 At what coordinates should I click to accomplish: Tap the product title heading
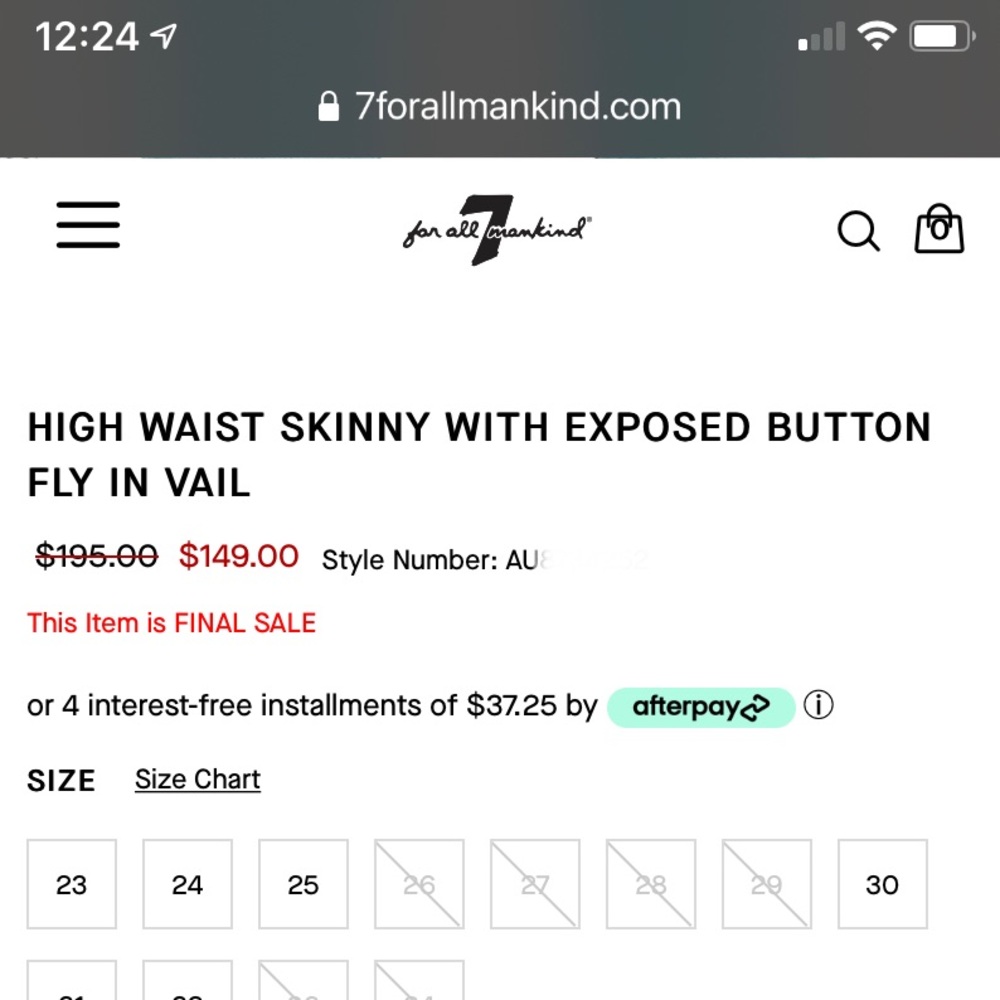click(479, 455)
